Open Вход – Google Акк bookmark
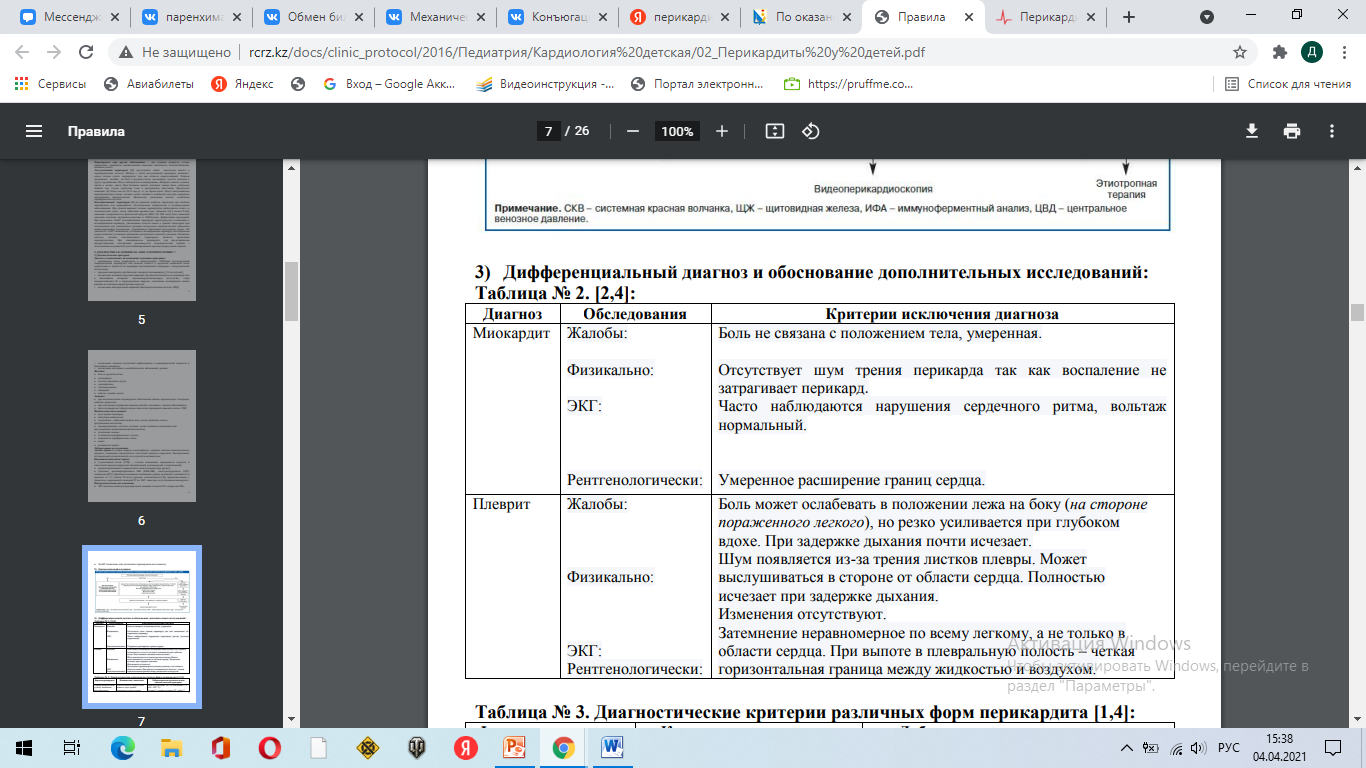 point(391,84)
